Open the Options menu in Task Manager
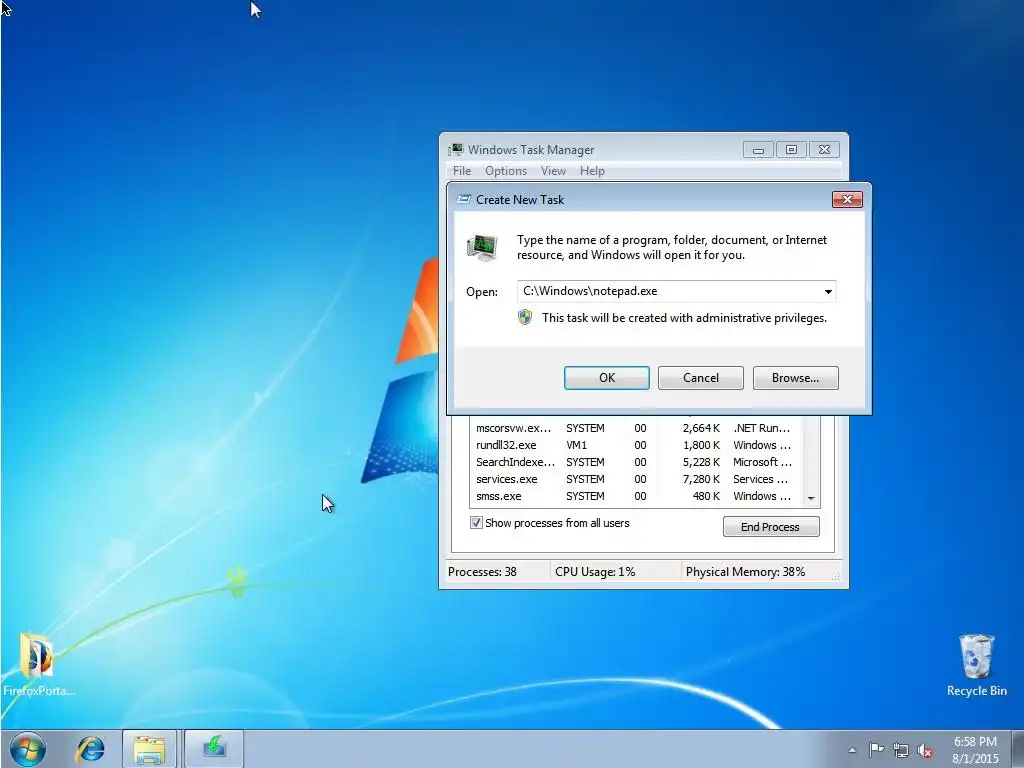This screenshot has width=1024, height=768. pos(505,171)
